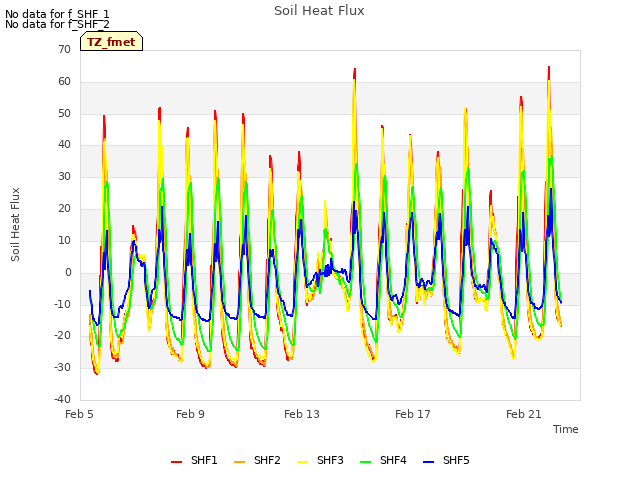The width and height of the screenshot is (640, 480).
Task: Click the Feb 9 x-axis tick label
Action: (x=190, y=414)
